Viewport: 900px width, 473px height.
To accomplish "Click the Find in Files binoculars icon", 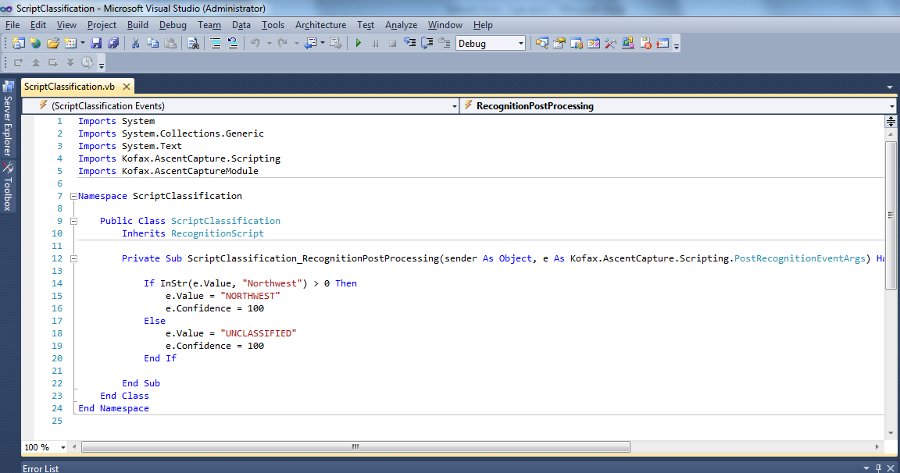I will tap(193, 44).
